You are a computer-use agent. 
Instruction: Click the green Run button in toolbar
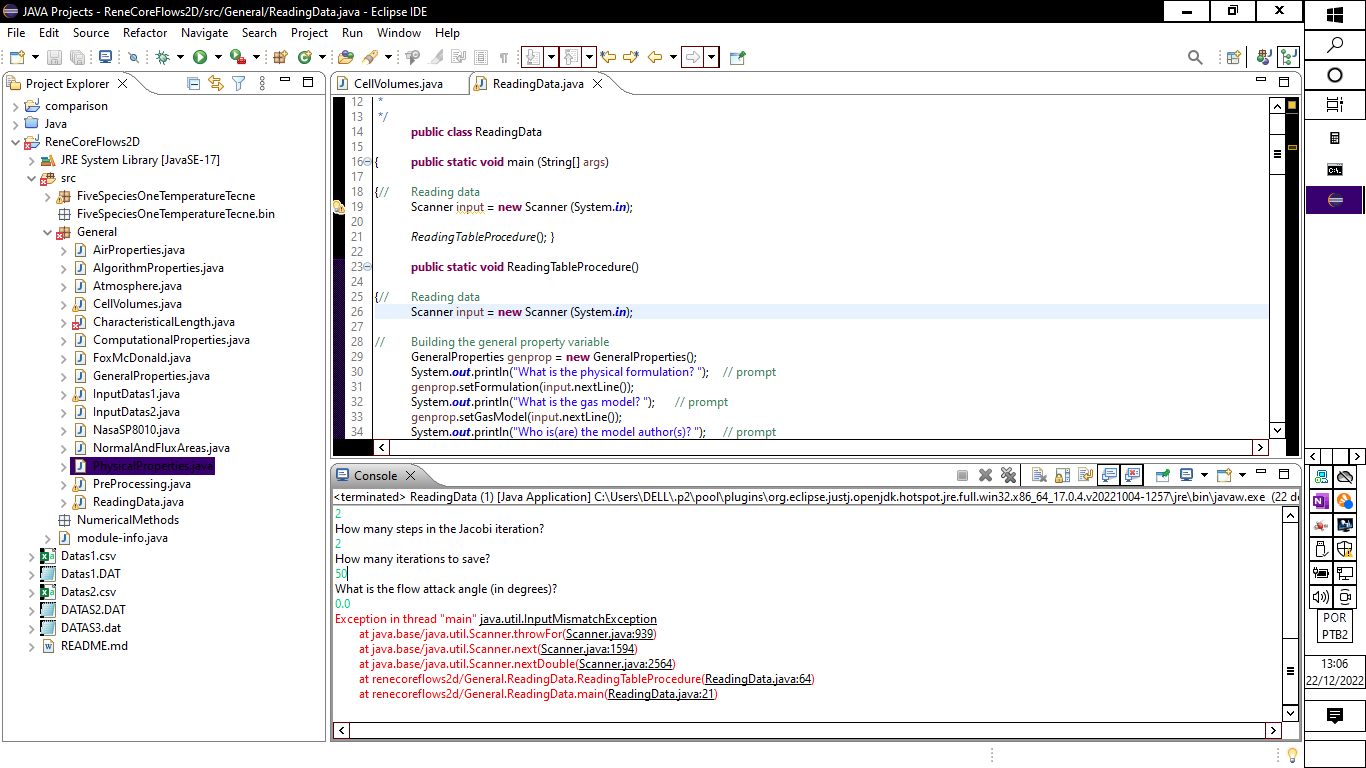pyautogui.click(x=200, y=58)
